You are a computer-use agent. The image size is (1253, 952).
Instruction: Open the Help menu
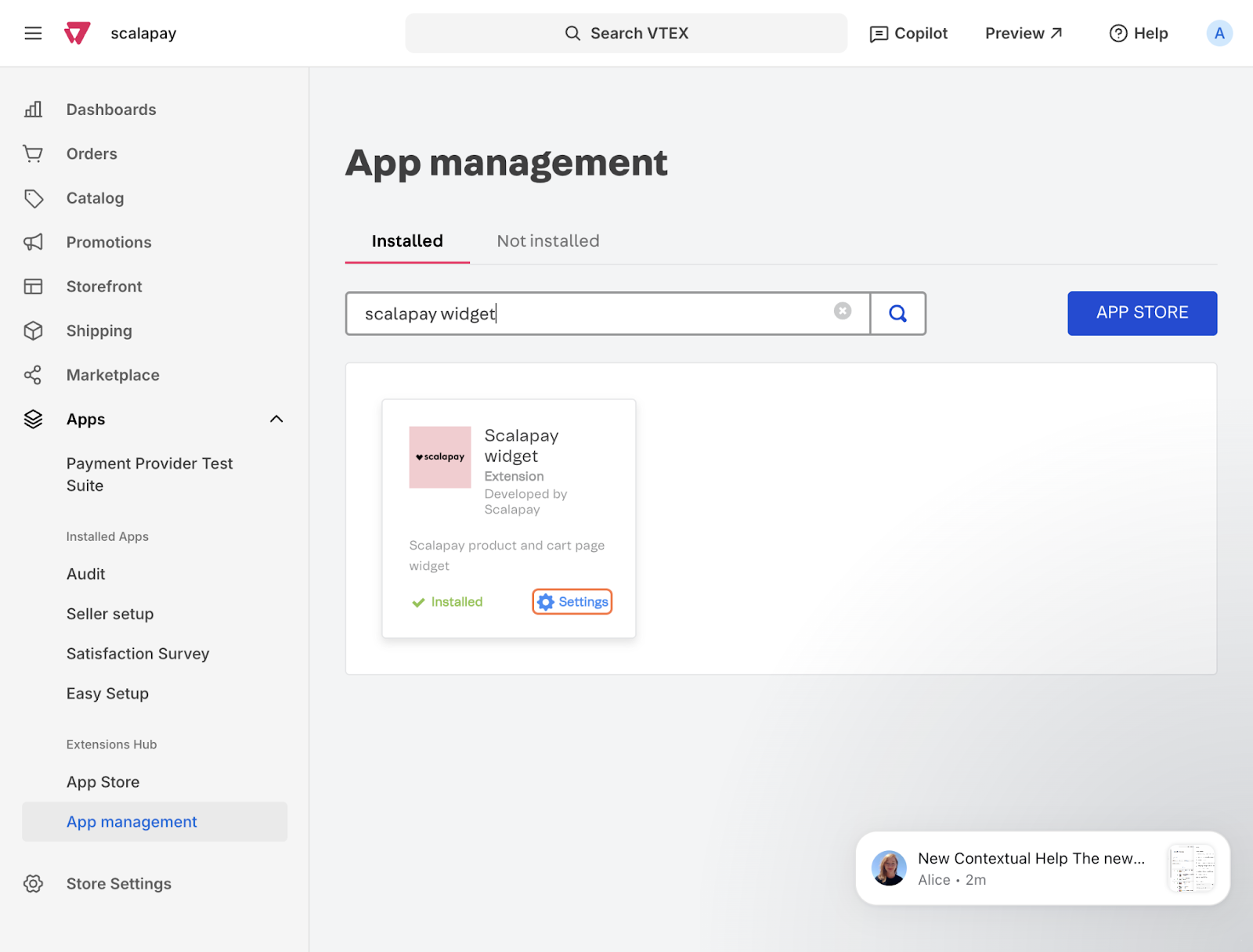tap(1139, 33)
